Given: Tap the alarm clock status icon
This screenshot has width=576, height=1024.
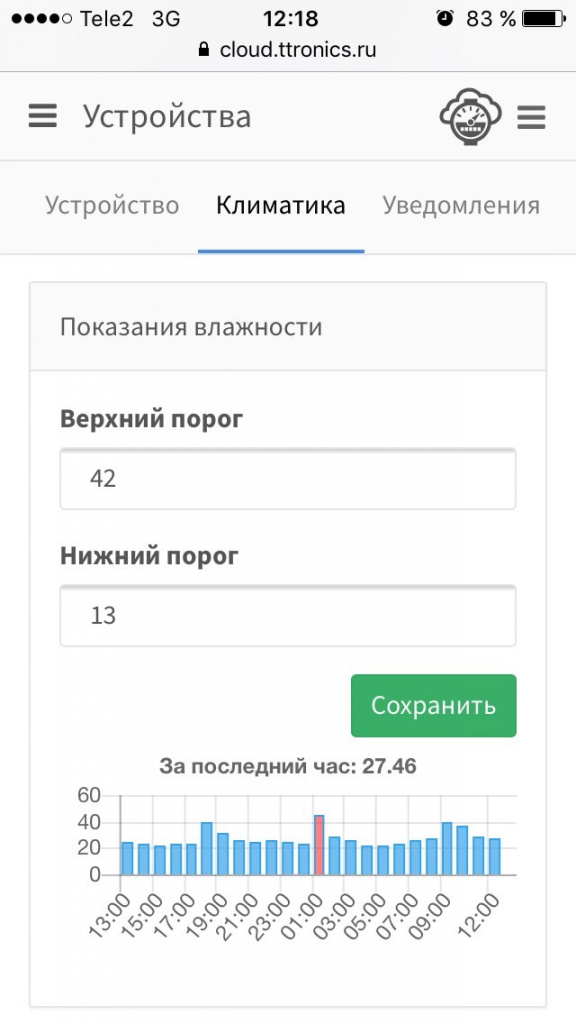Looking at the screenshot, I should pyautogui.click(x=445, y=18).
